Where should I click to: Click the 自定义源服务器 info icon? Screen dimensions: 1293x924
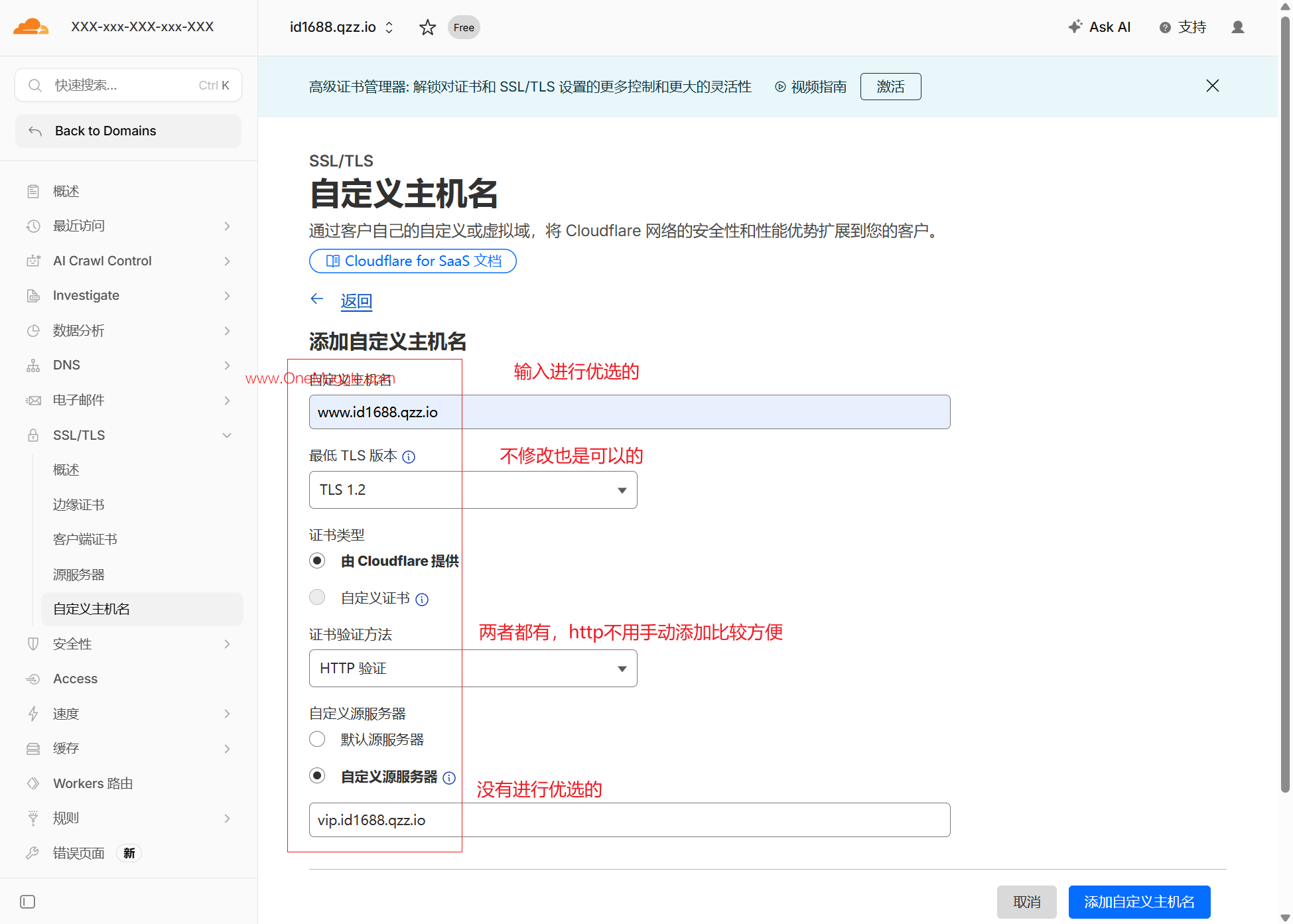point(449,777)
